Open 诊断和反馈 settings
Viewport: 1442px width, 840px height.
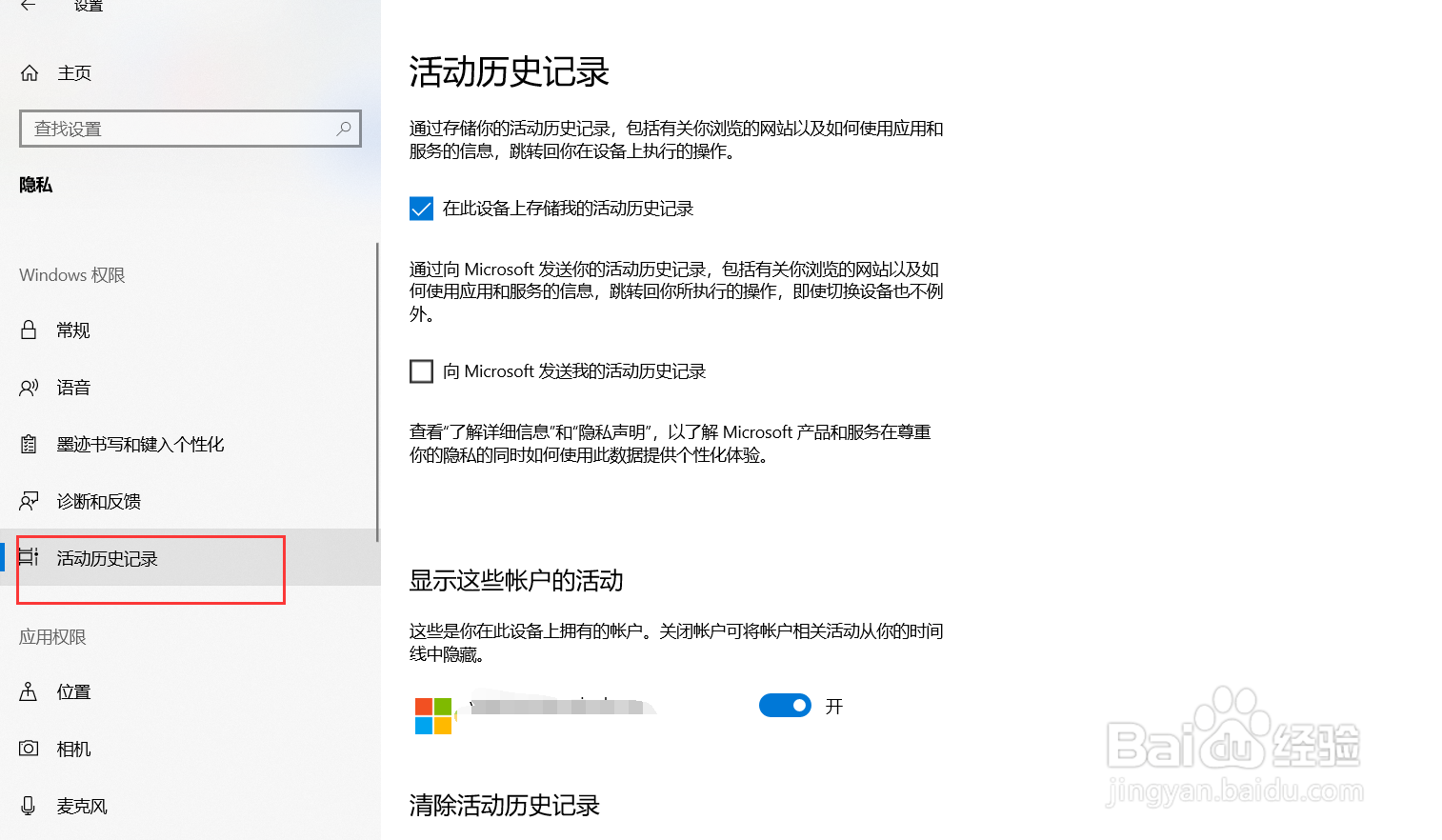(x=189, y=502)
